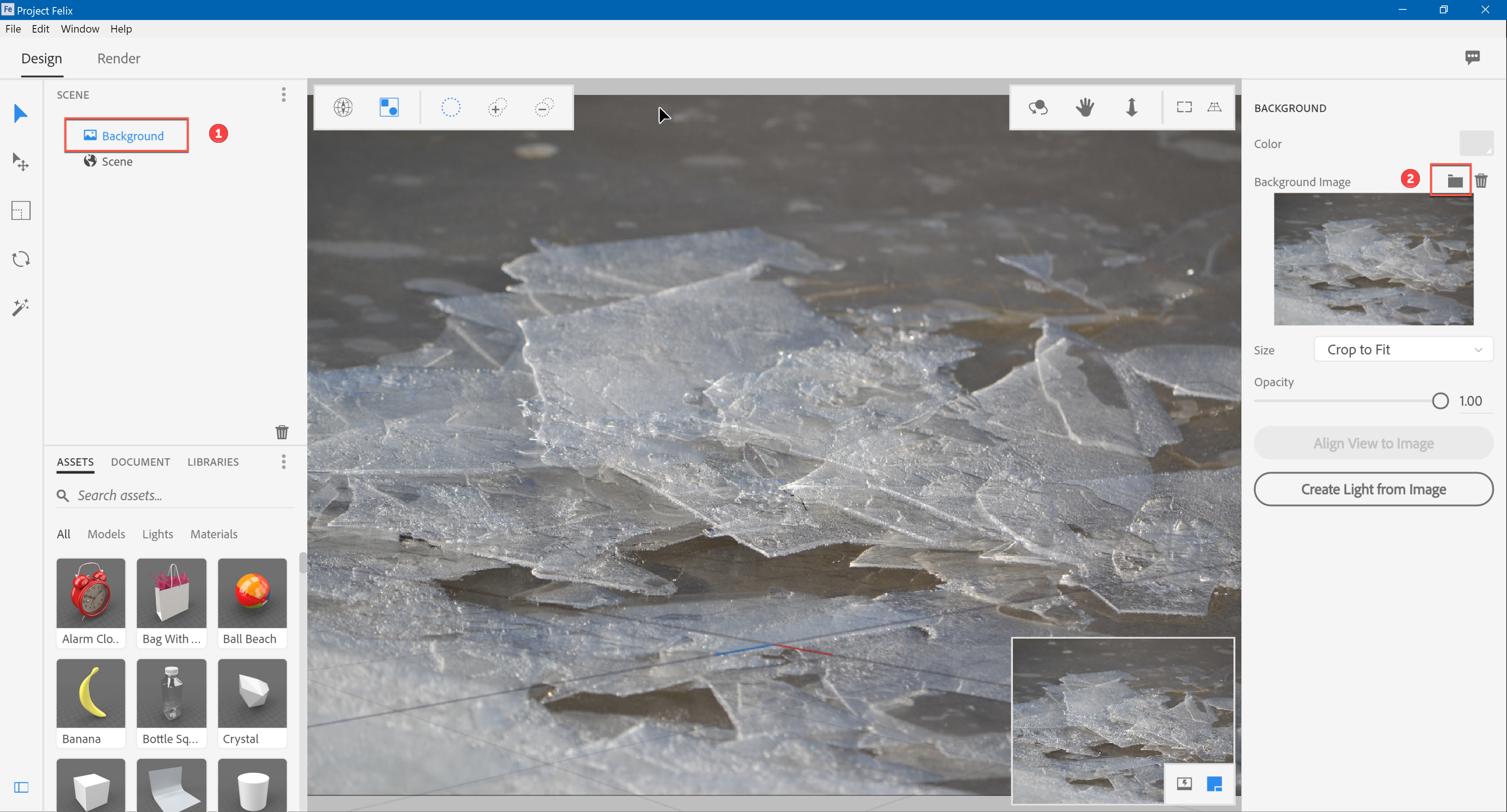1507x812 pixels.
Task: Switch to the Render tab
Action: (119, 58)
